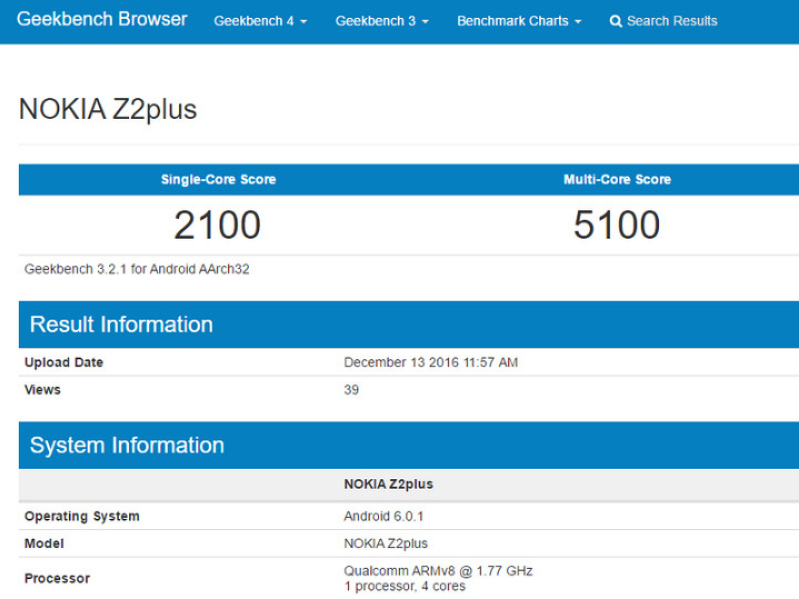Viewport: 799px width, 599px height.
Task: Select the single-core value 2100
Action: (x=218, y=225)
